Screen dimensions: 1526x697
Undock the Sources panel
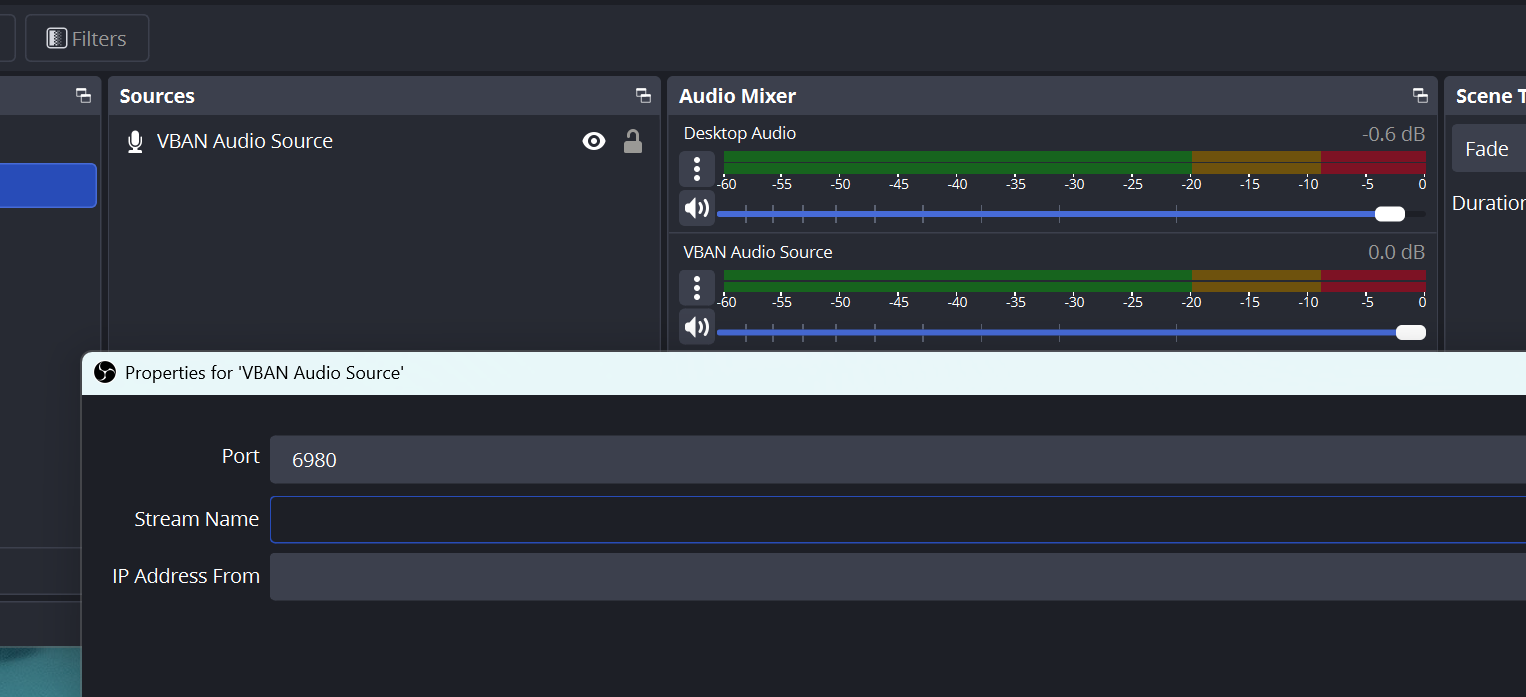point(643,96)
